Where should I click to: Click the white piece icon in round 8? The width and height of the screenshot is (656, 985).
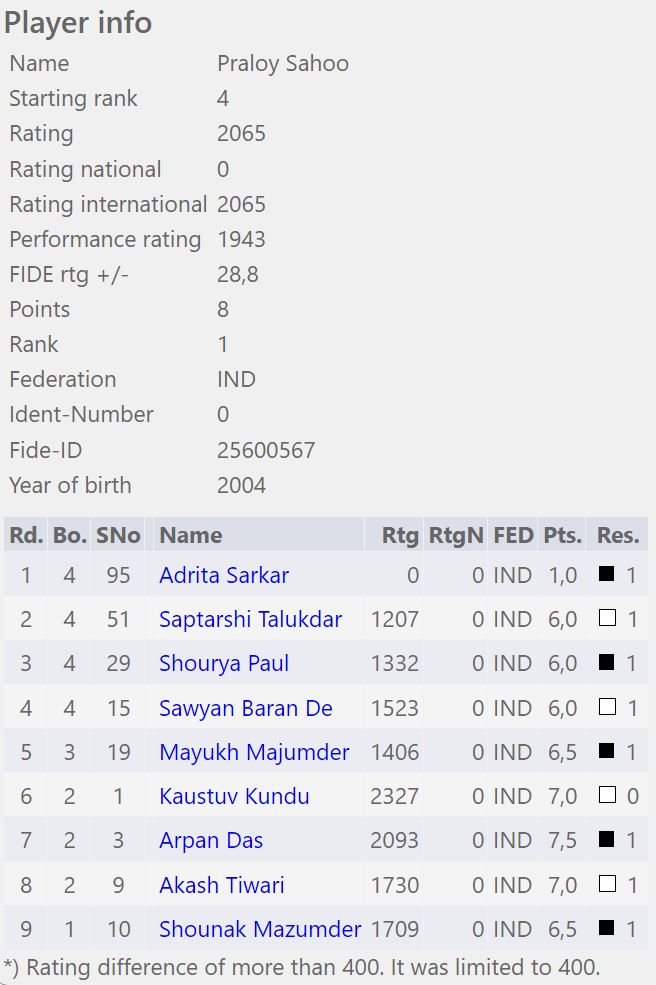point(607,884)
